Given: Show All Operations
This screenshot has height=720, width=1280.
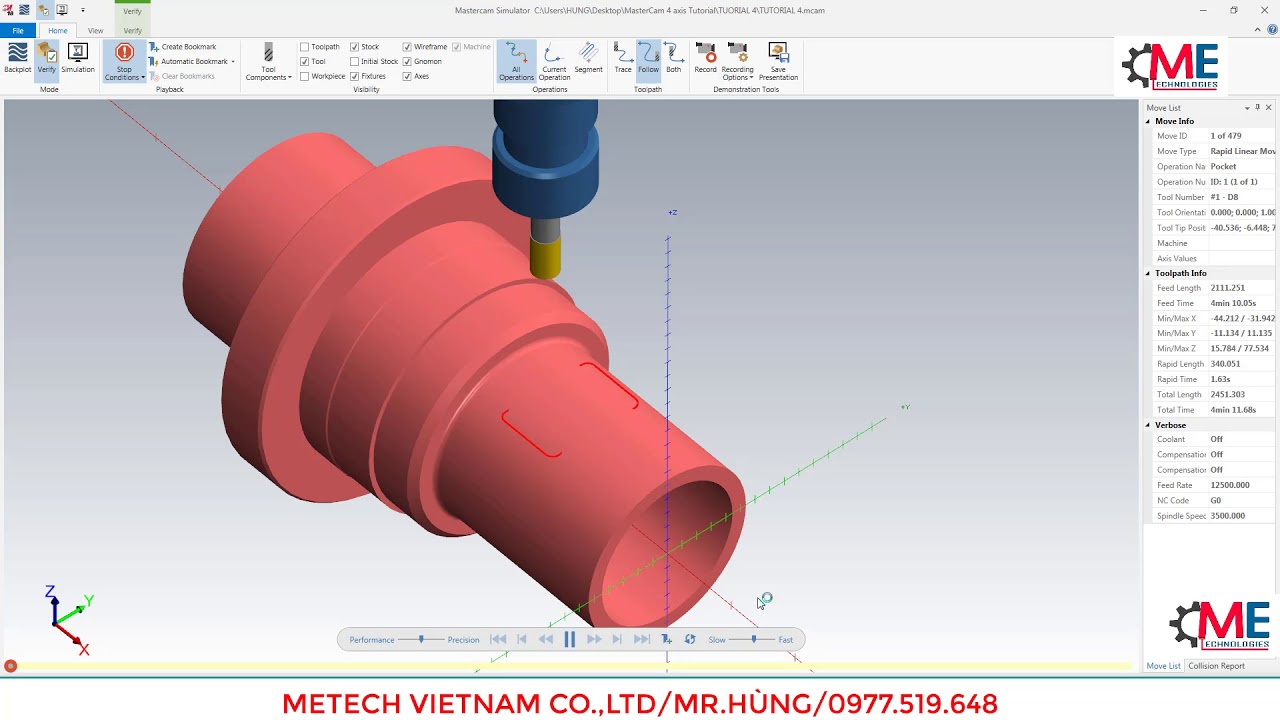Looking at the screenshot, I should pos(516,61).
